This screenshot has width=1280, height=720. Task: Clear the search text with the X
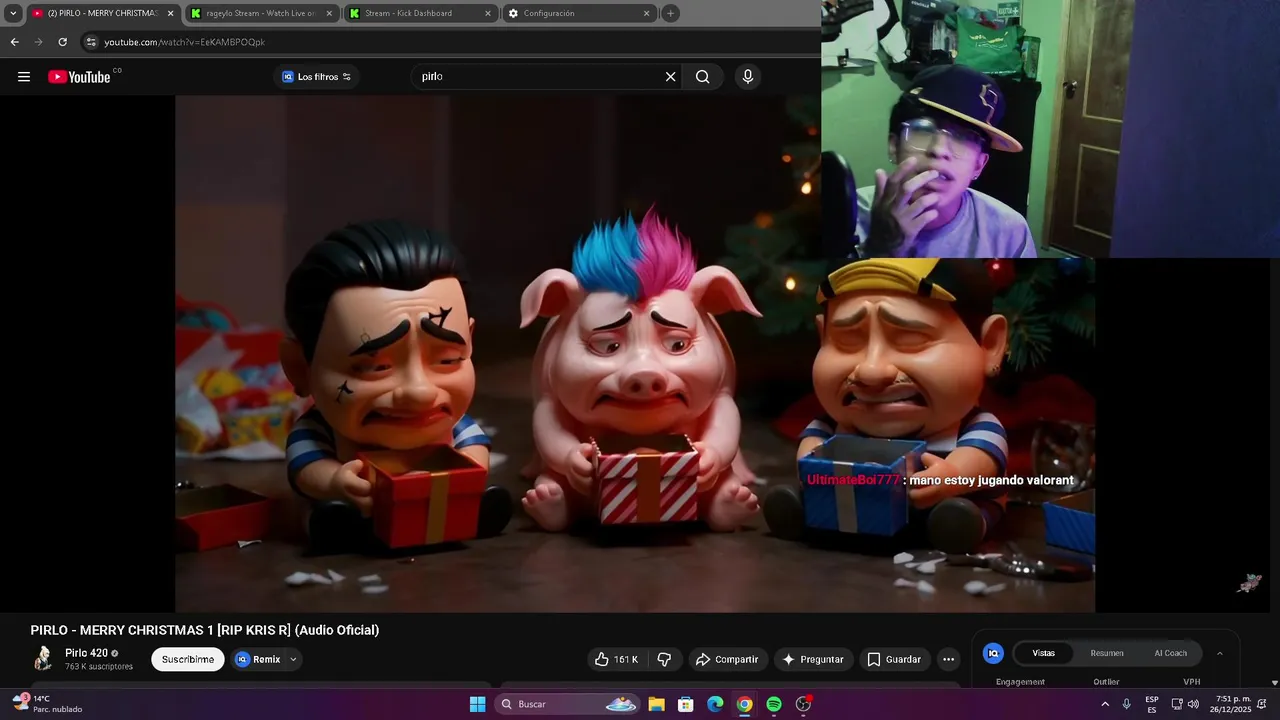670,77
